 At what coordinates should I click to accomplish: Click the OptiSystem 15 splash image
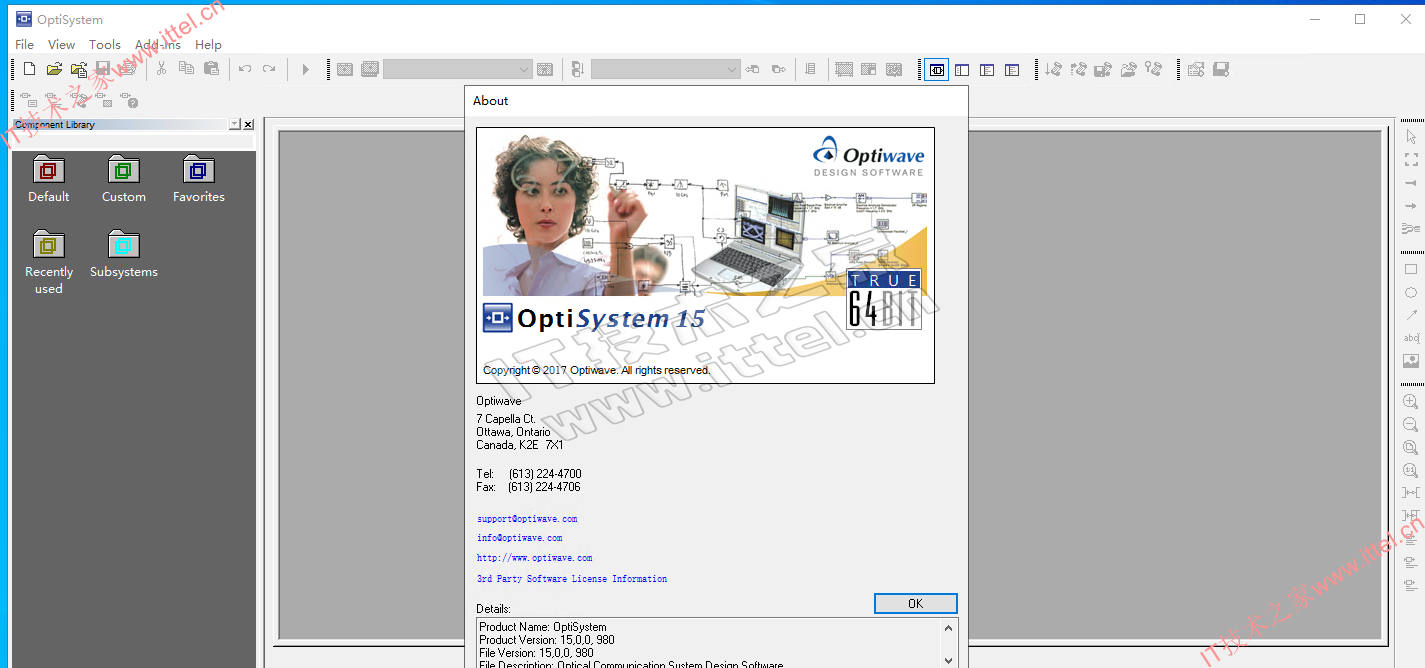[x=705, y=255]
